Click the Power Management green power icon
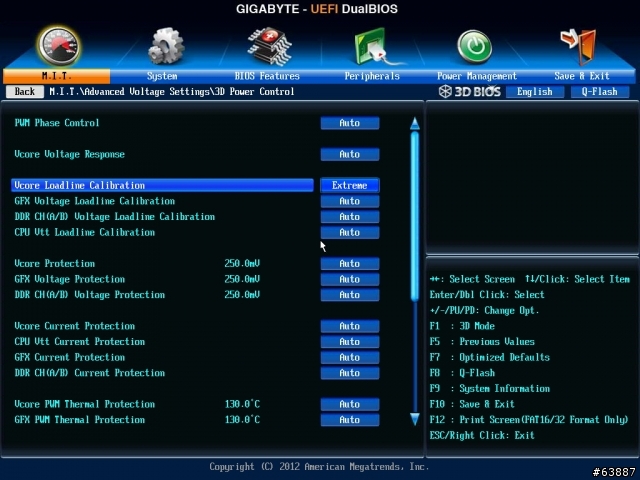This screenshot has width=640, height=480. pyautogui.click(x=474, y=47)
